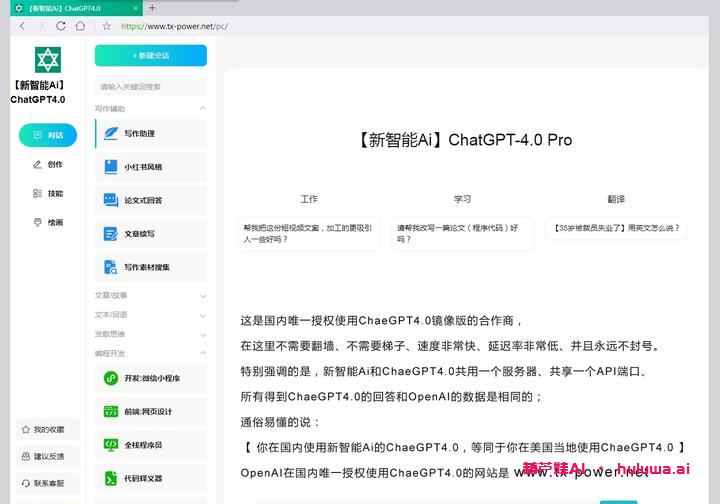
Task: Click the 通俗易懂的说 text line
Action: [x=280, y=422]
